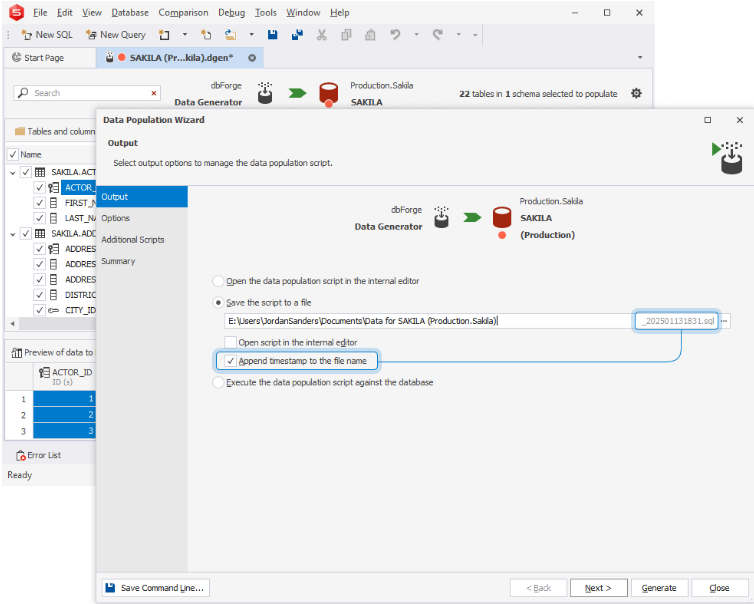Screen dimensions: 754x604
Task: Open the File menu
Action: pos(40,13)
